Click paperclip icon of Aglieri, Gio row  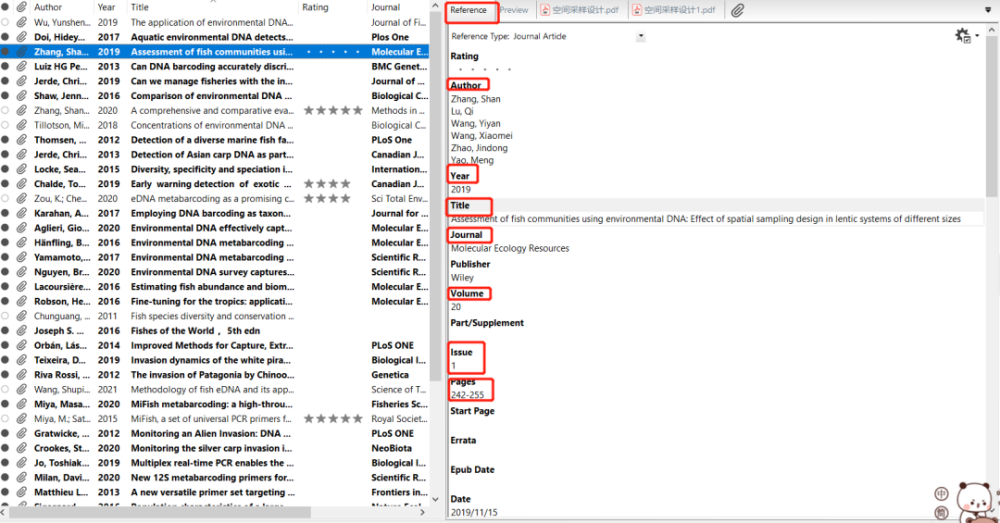pos(22,228)
